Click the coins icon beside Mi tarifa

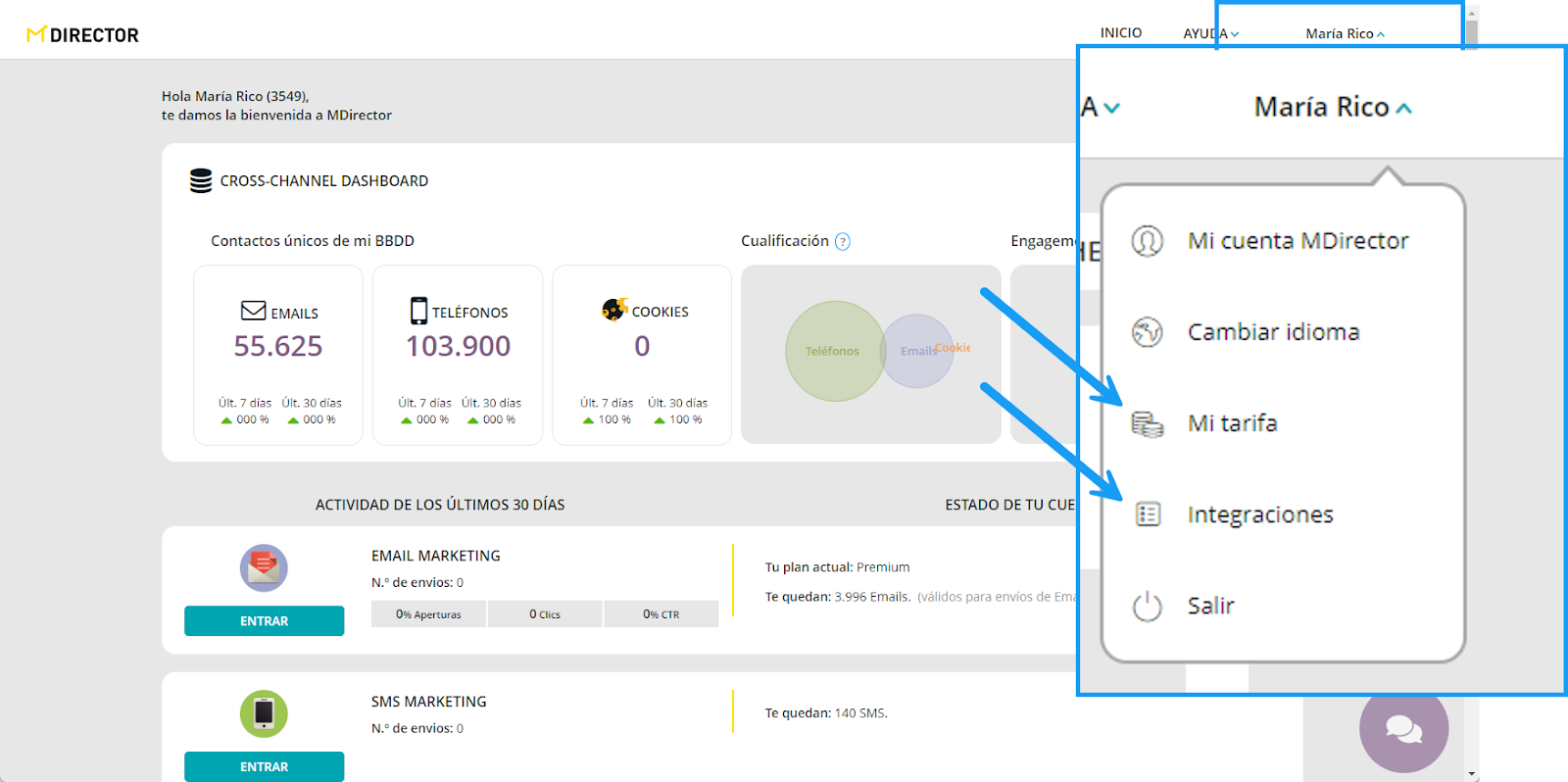coord(1147,423)
